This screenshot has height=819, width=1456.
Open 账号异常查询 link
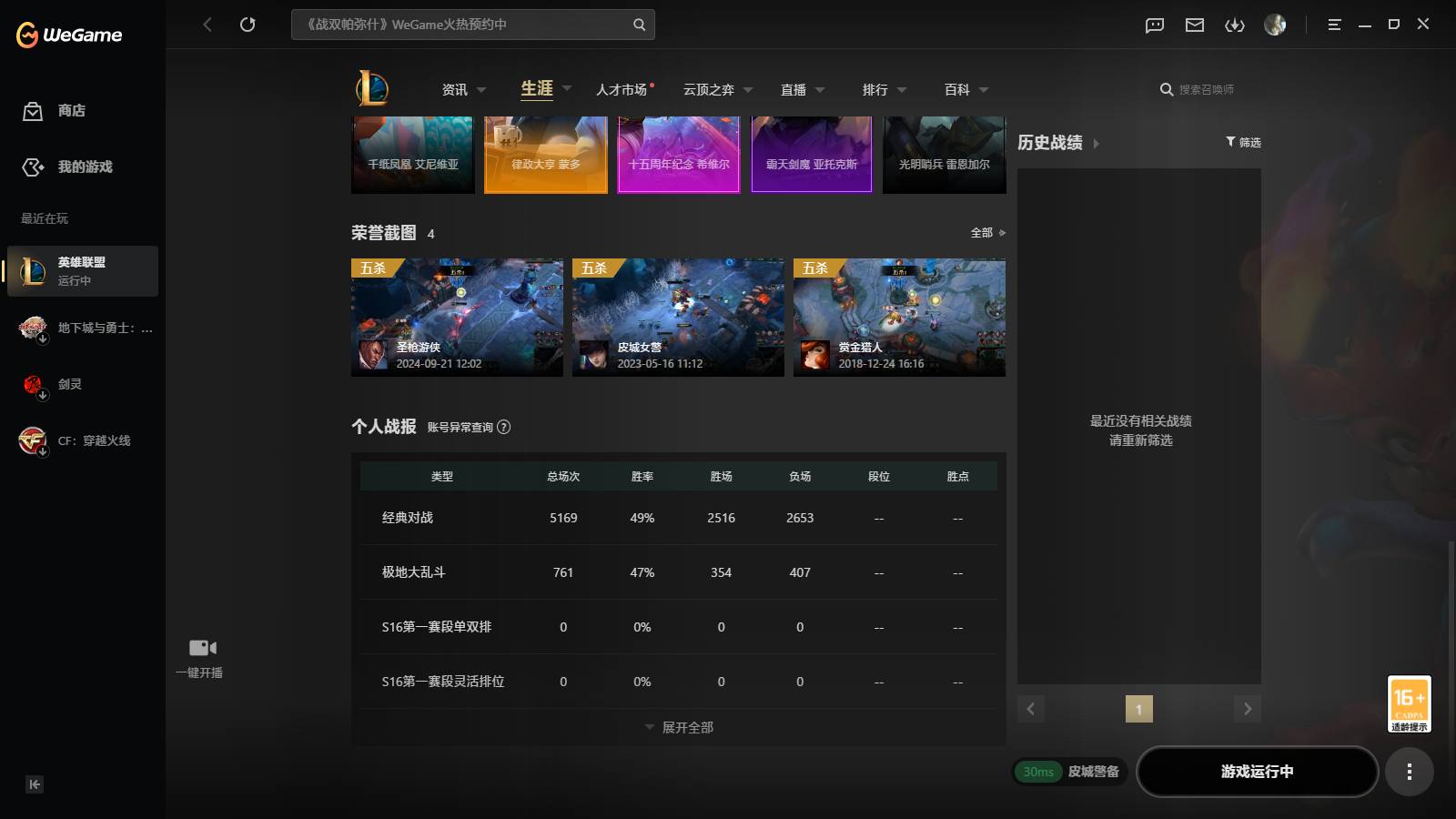point(460,428)
